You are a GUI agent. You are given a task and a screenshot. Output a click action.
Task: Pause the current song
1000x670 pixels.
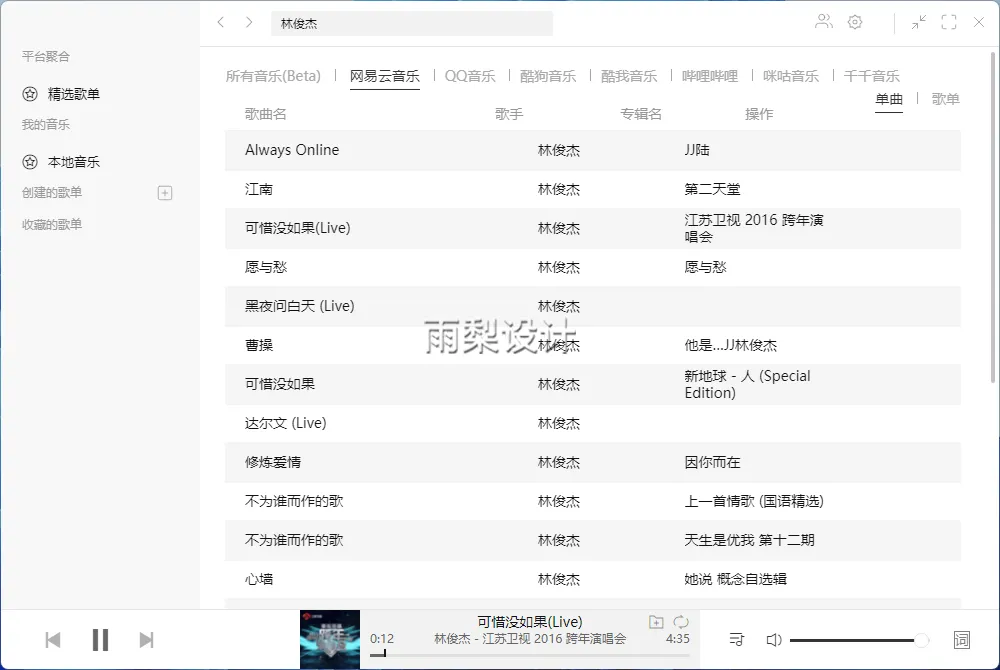100,639
